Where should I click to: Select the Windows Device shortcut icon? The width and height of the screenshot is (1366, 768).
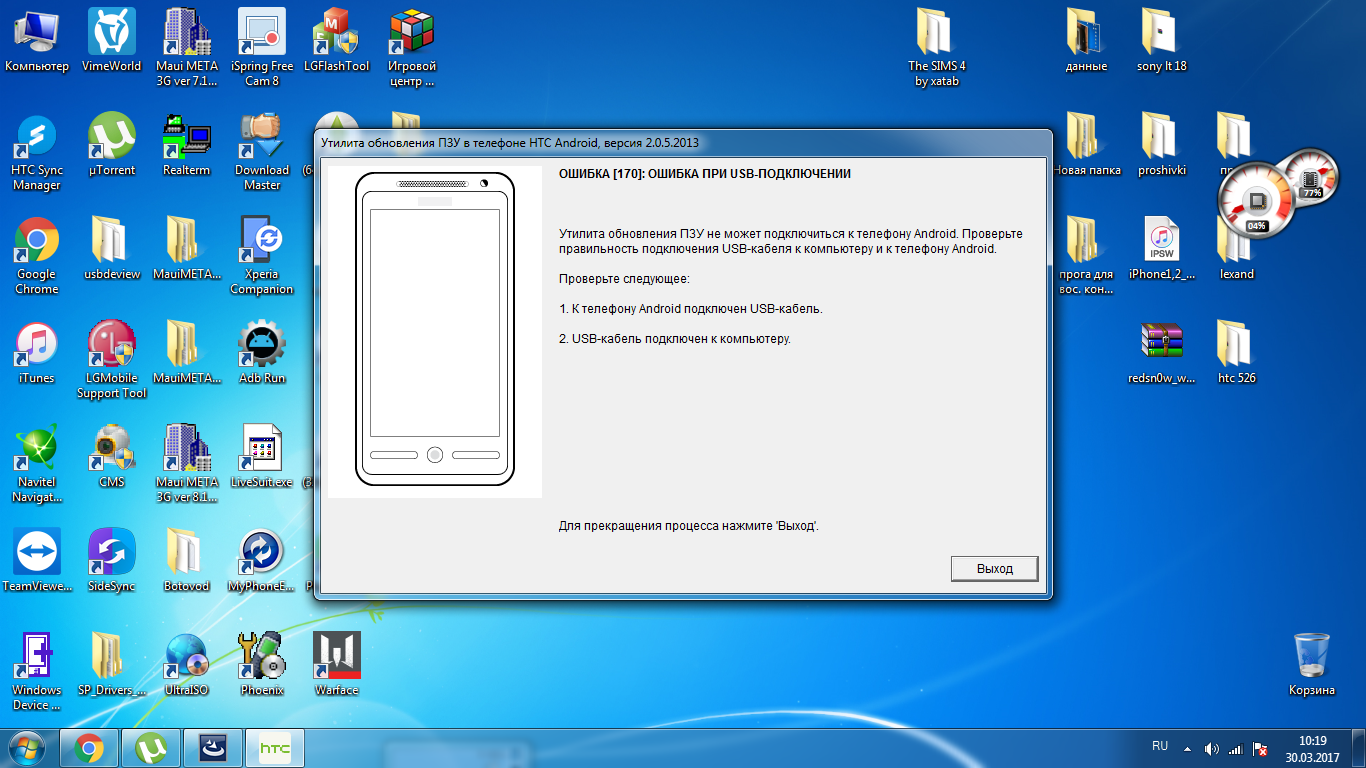[37, 671]
